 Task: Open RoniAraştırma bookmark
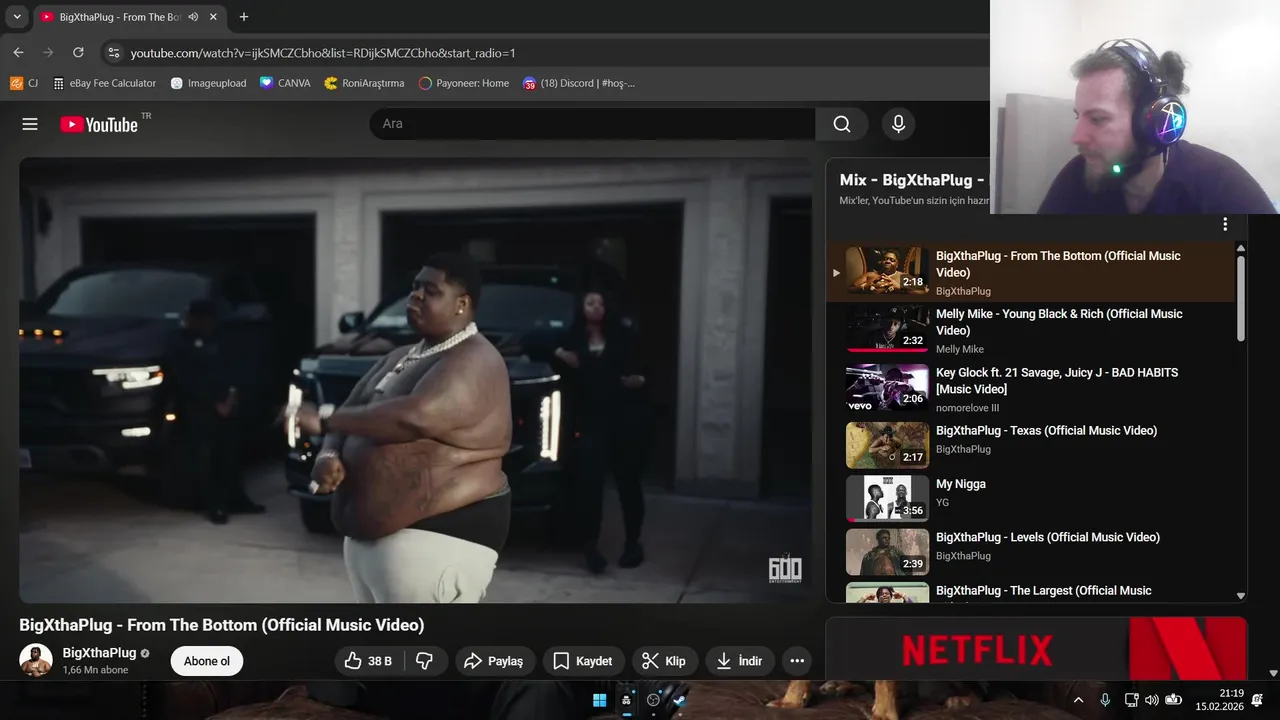coord(364,83)
